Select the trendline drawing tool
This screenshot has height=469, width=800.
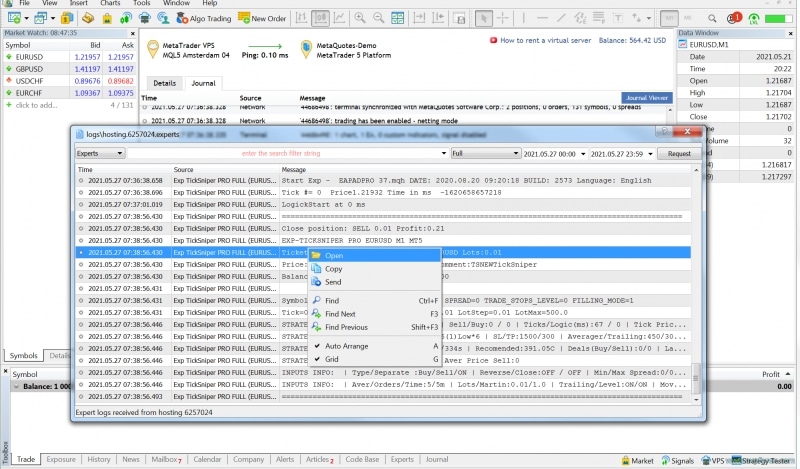point(561,18)
